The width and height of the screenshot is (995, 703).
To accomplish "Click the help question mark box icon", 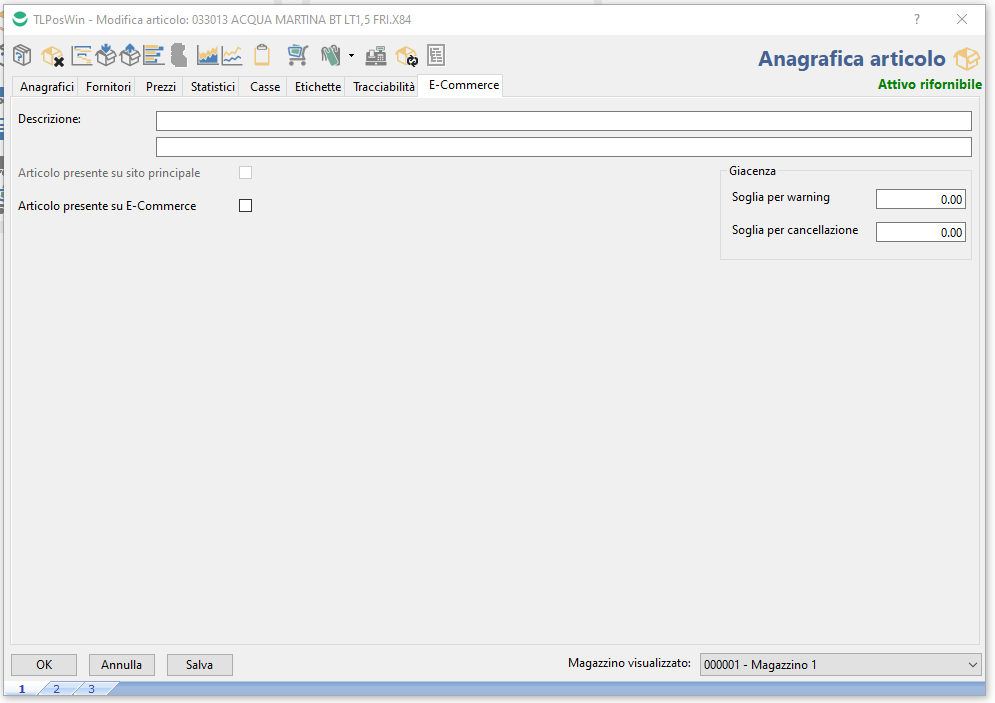I will click(x=22, y=55).
